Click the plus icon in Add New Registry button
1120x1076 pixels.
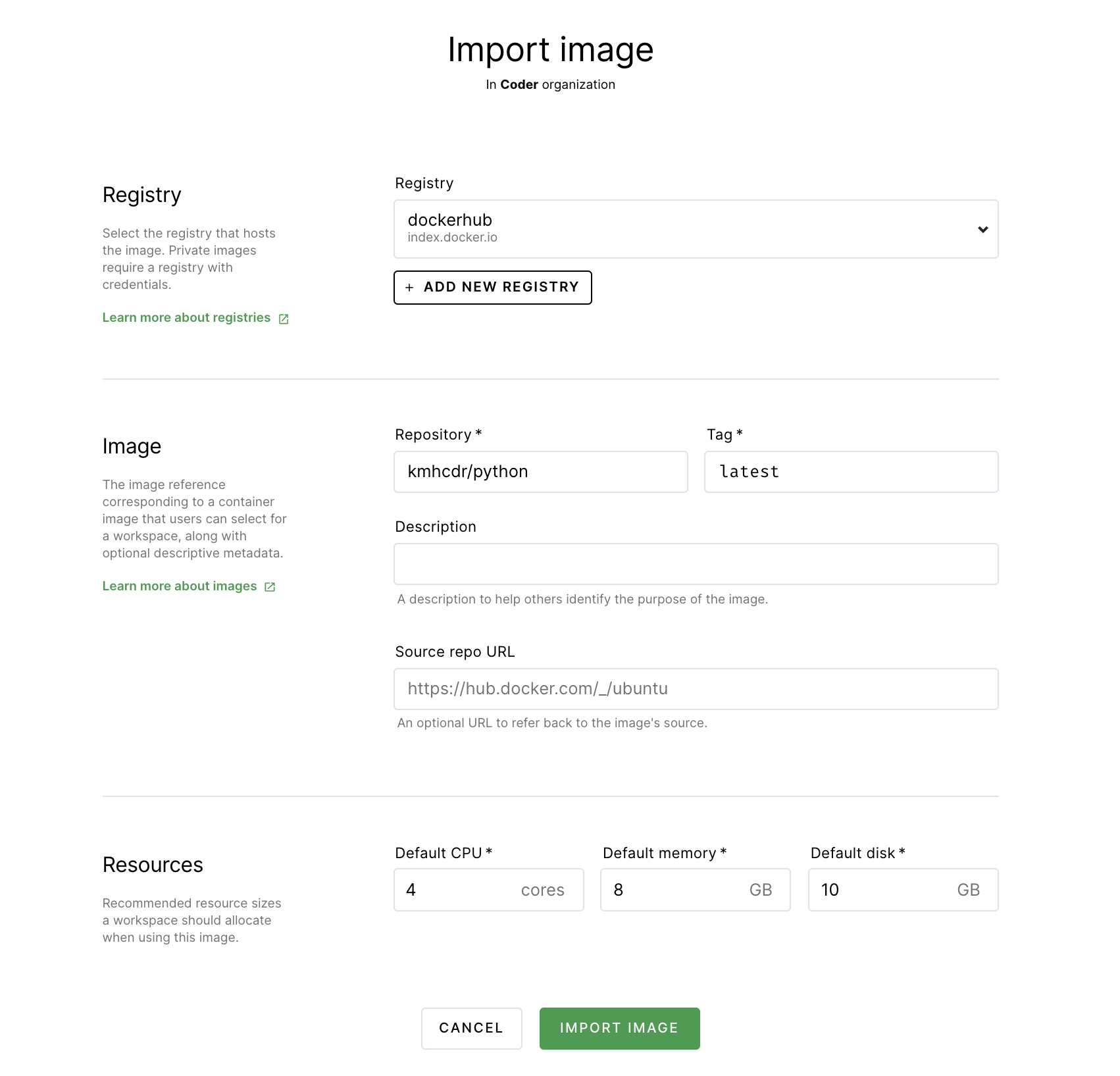point(409,288)
